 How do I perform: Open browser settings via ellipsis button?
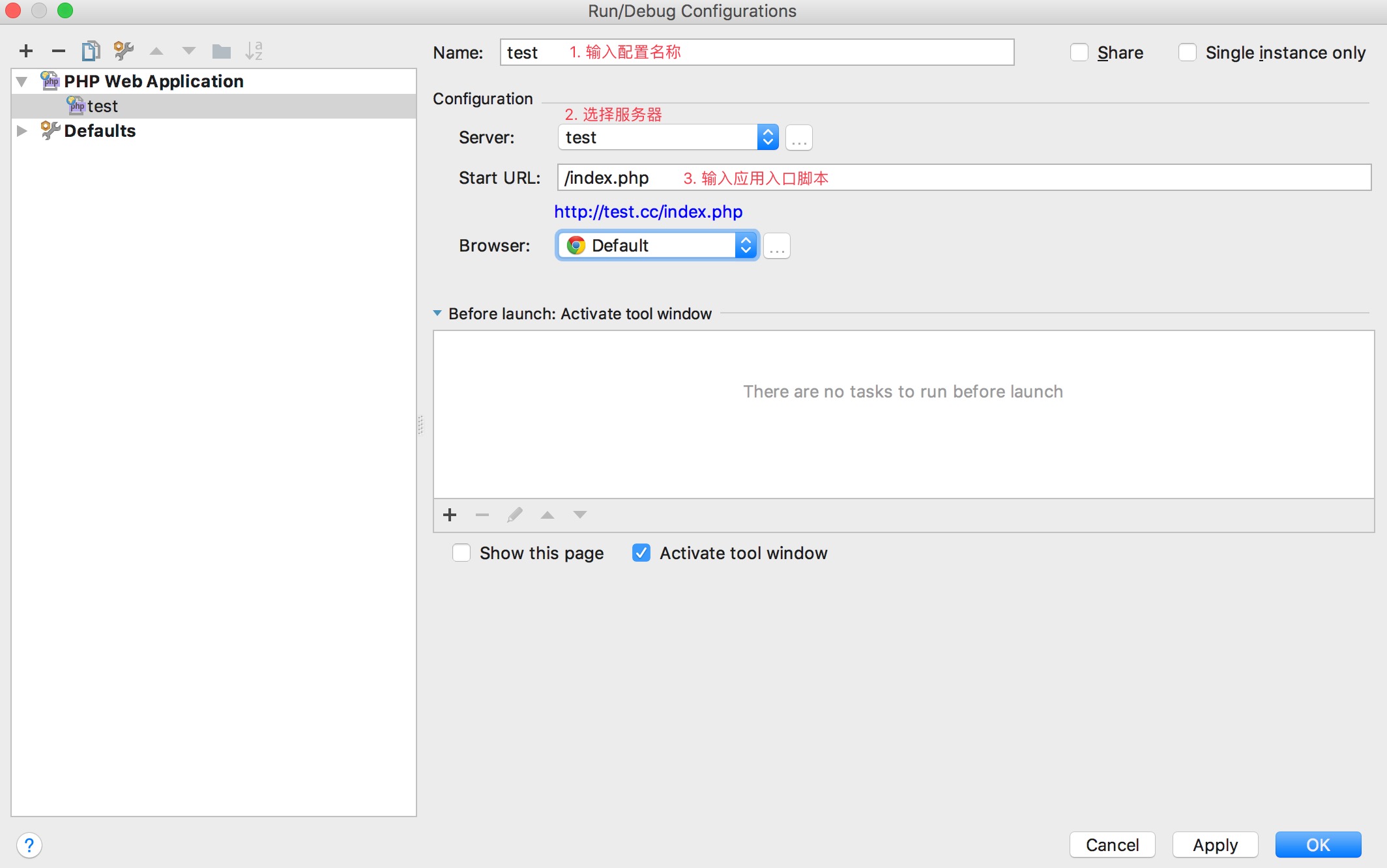point(777,246)
